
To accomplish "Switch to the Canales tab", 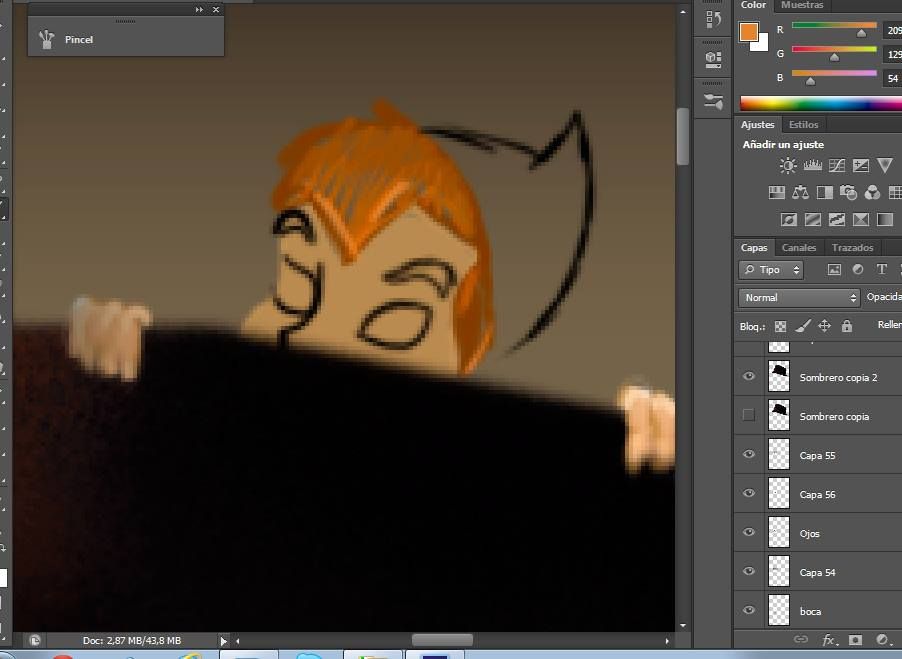I will (798, 247).
